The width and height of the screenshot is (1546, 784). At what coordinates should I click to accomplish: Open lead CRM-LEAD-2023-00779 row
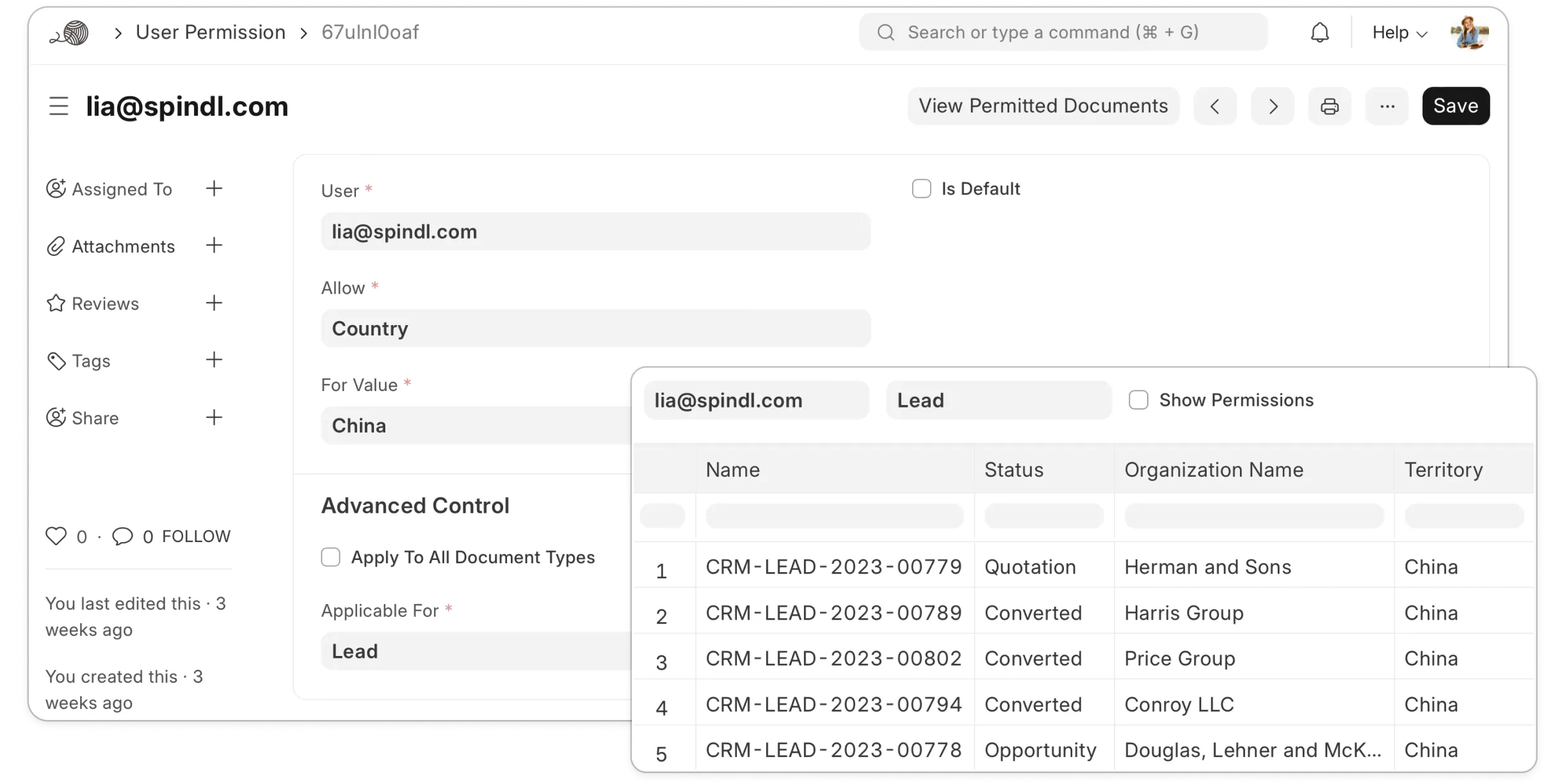pos(833,567)
